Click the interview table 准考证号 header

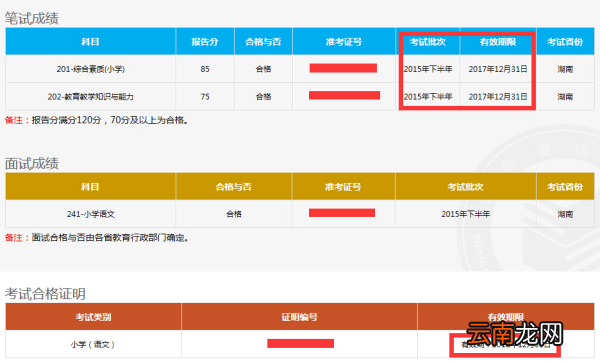343,186
